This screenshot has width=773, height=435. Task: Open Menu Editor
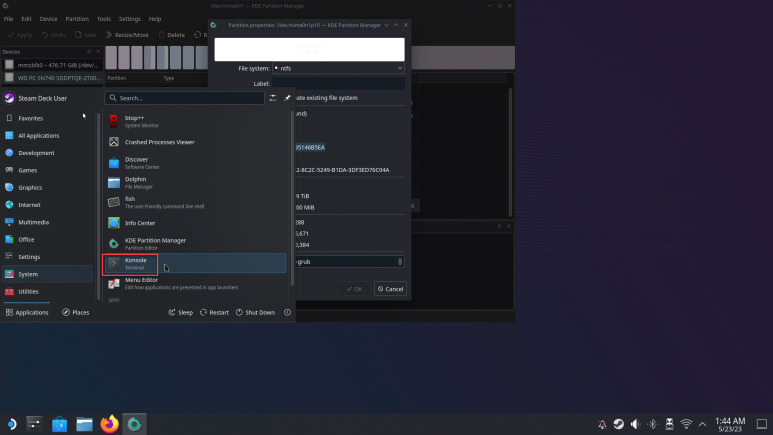pyautogui.click(x=195, y=283)
